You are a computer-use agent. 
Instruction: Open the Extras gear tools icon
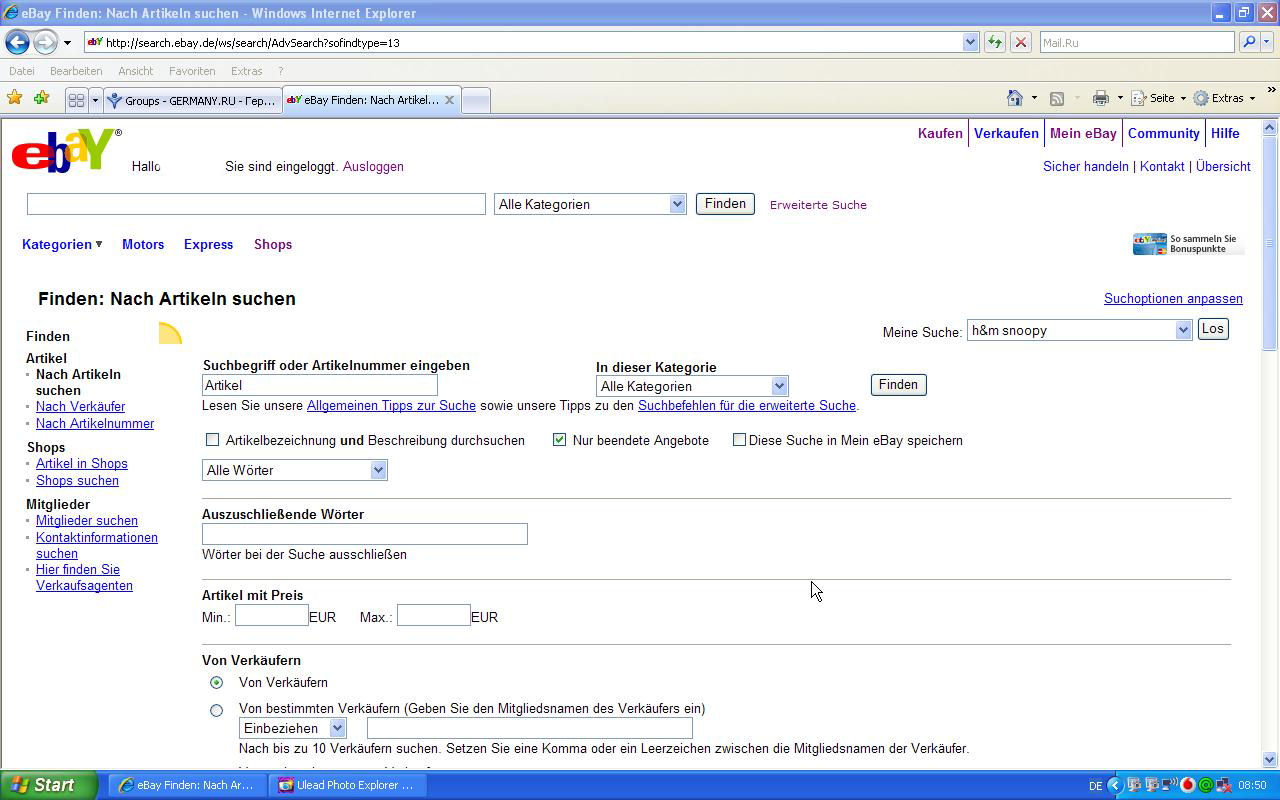1201,98
